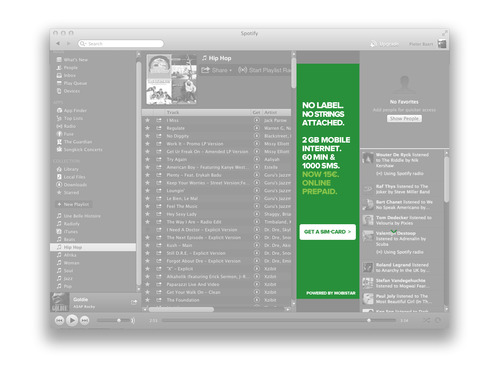Image resolution: width=500 pixels, height=375 pixels.
Task: Click Start Playlist Radio
Action: click(x=265, y=70)
